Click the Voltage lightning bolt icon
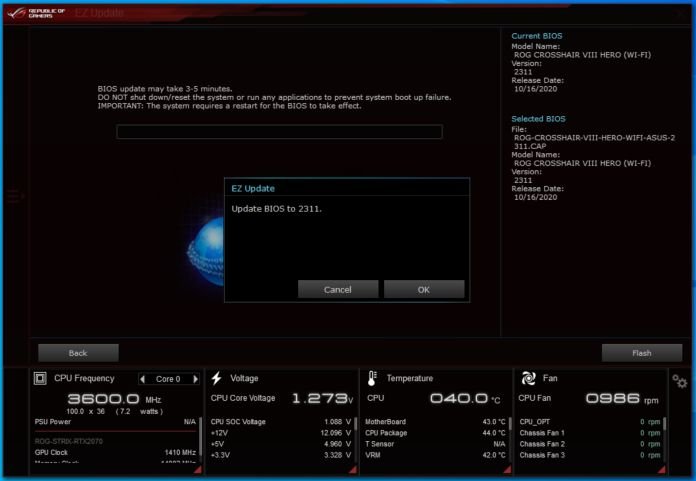The height and width of the screenshot is (481, 696). point(217,378)
